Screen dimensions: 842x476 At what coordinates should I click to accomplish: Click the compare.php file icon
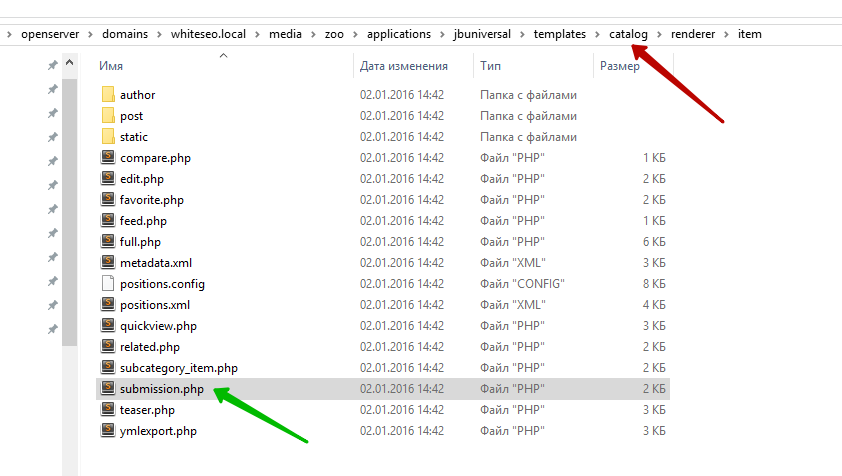point(108,158)
